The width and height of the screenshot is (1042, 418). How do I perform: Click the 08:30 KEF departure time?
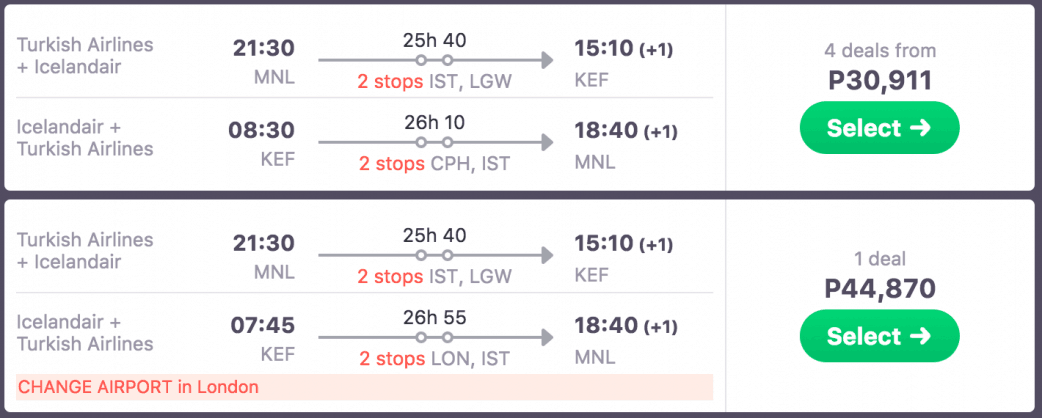[264, 130]
